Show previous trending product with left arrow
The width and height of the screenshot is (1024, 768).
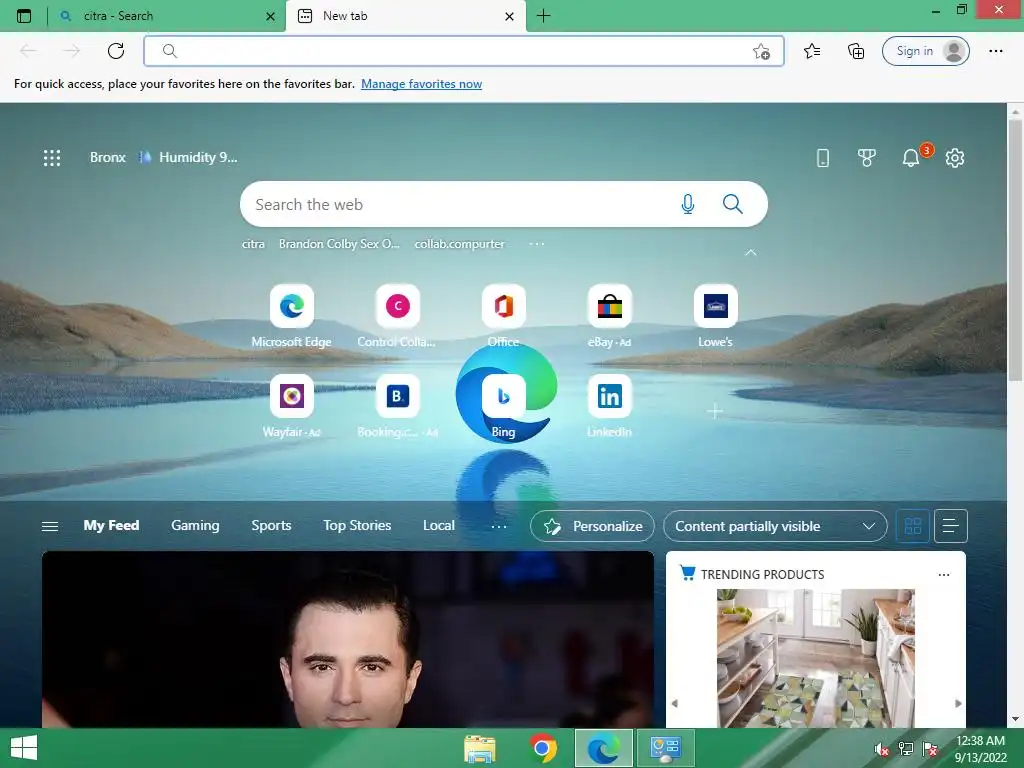click(x=675, y=703)
